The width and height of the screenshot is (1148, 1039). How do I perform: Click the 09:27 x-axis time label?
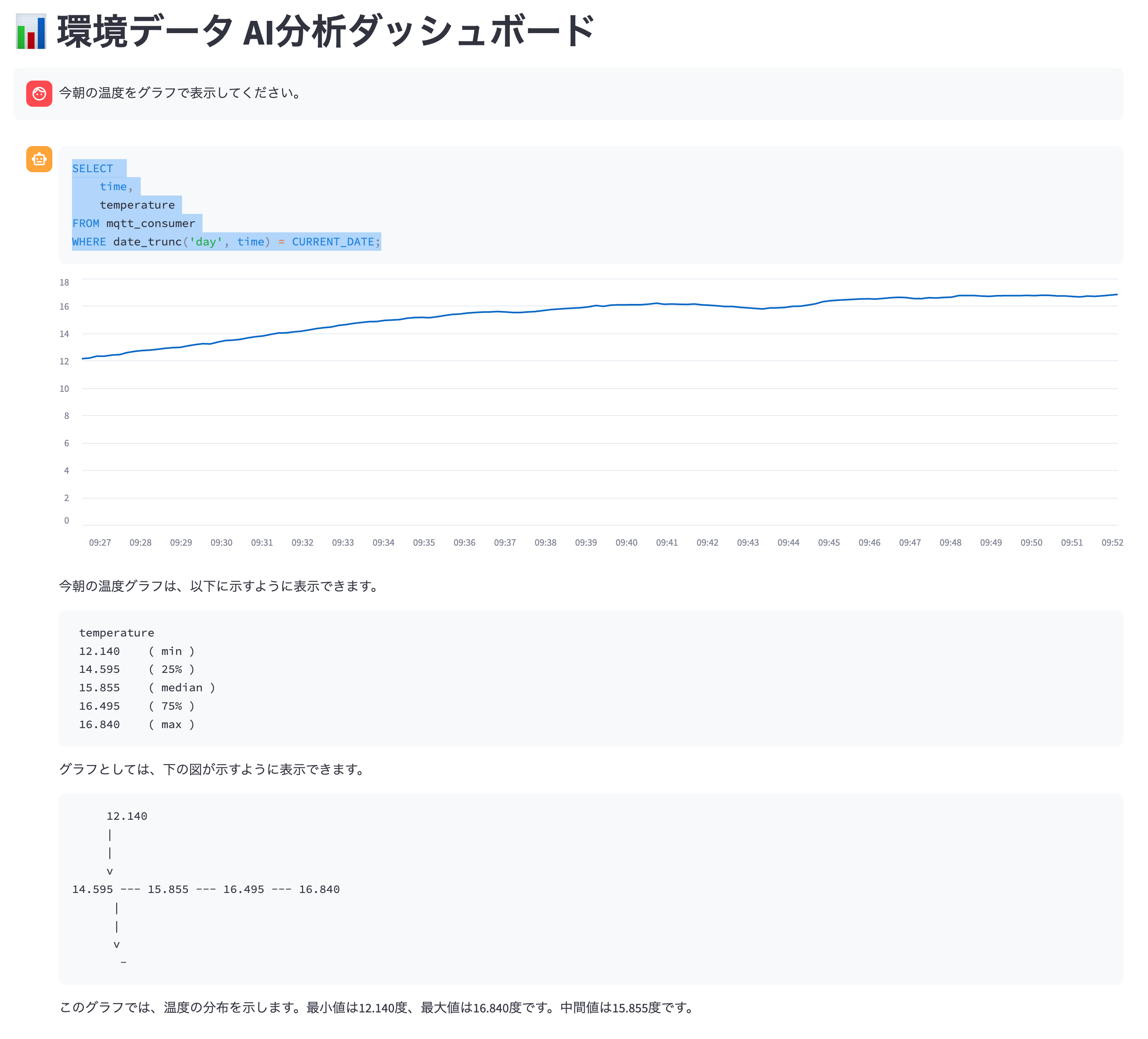100,542
